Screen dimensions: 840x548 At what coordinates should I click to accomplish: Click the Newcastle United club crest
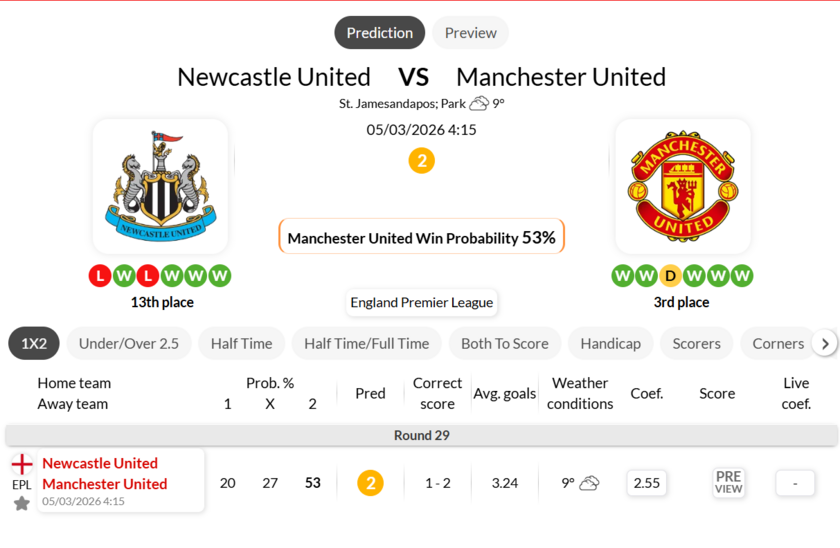pyautogui.click(x=160, y=187)
